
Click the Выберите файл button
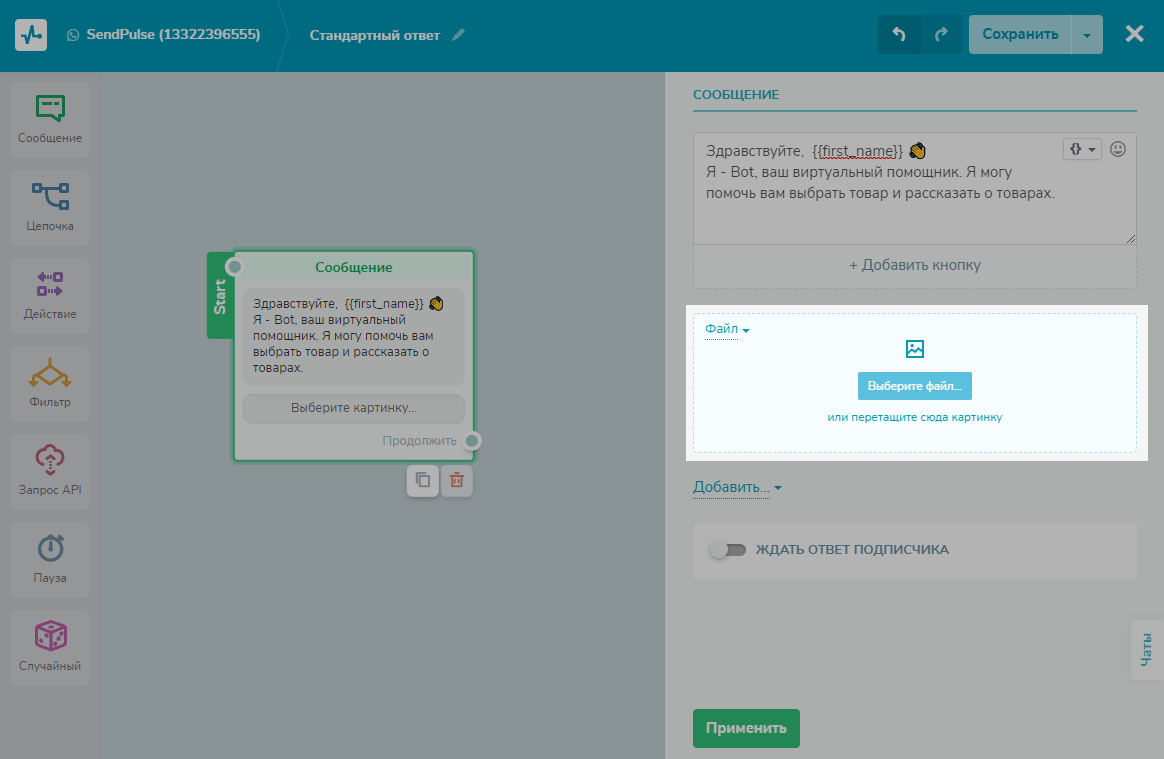click(x=914, y=386)
